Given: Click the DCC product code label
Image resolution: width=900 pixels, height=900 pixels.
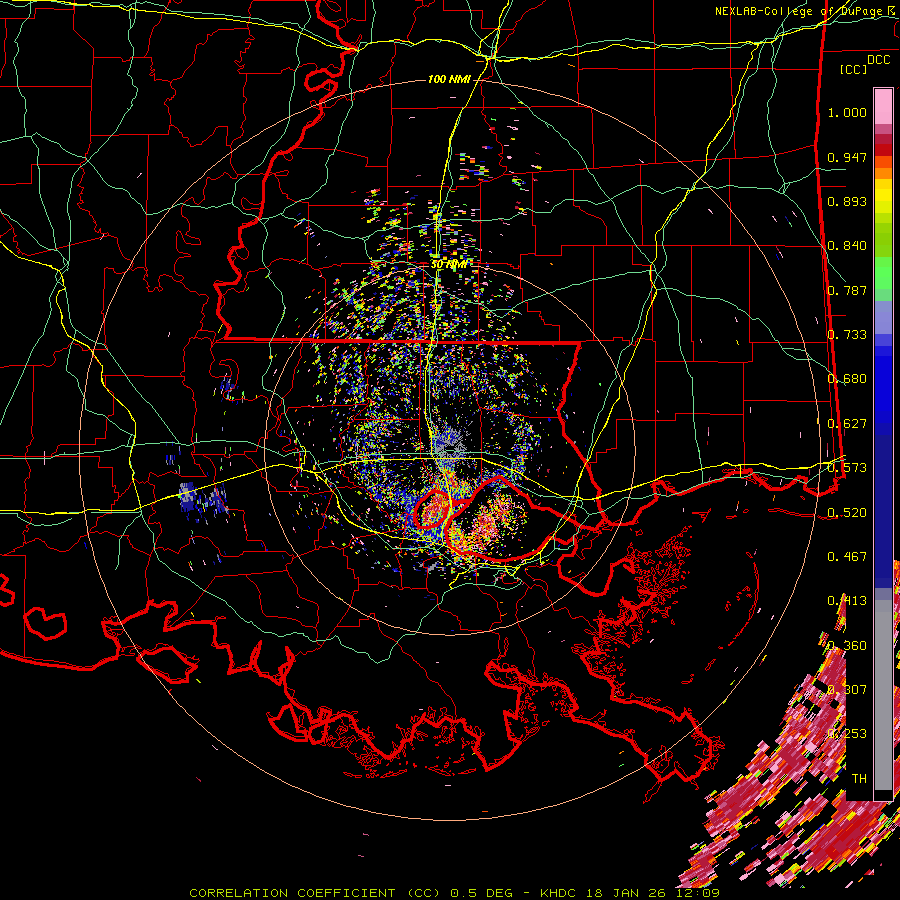Looking at the screenshot, I should pyautogui.click(x=878, y=60).
